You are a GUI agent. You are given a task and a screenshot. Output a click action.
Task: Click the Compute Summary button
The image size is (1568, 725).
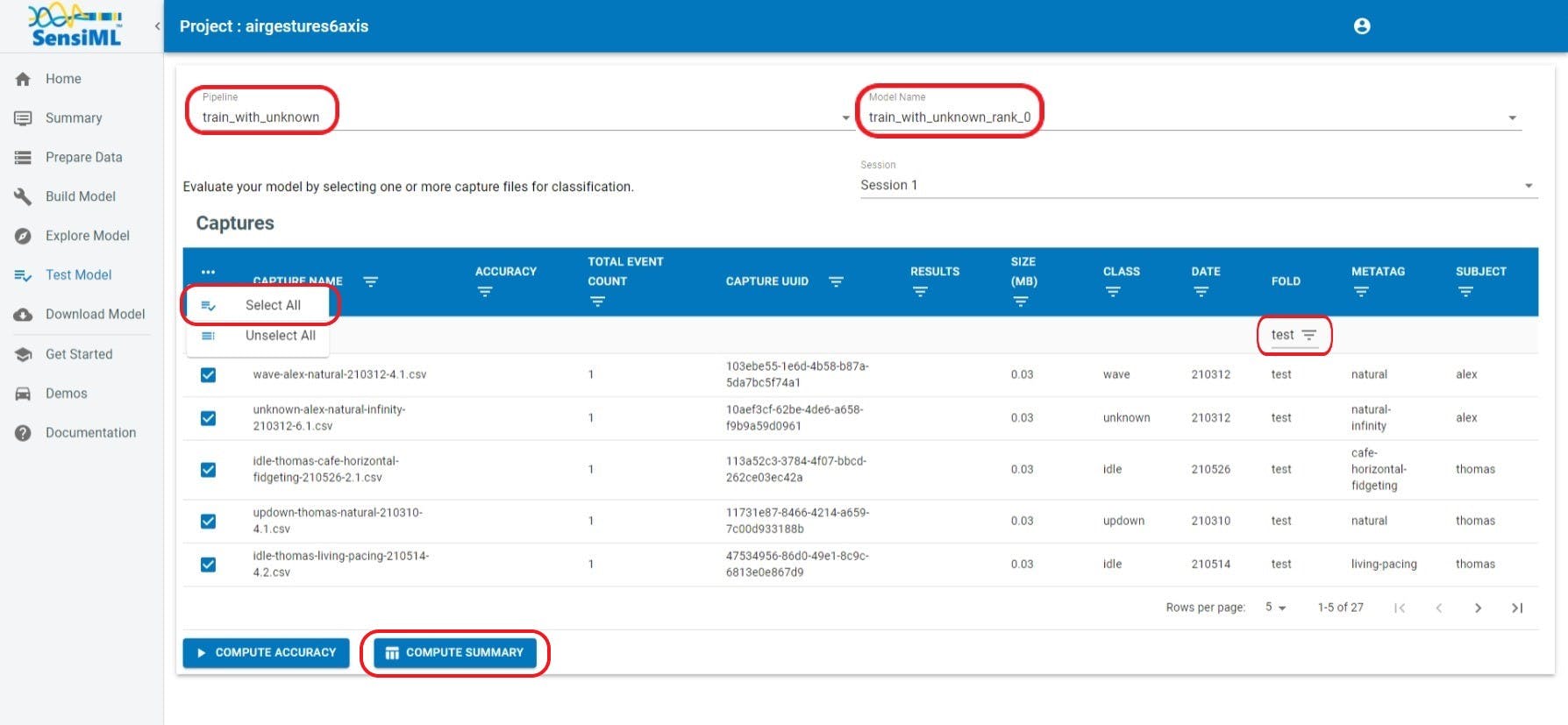click(x=455, y=653)
